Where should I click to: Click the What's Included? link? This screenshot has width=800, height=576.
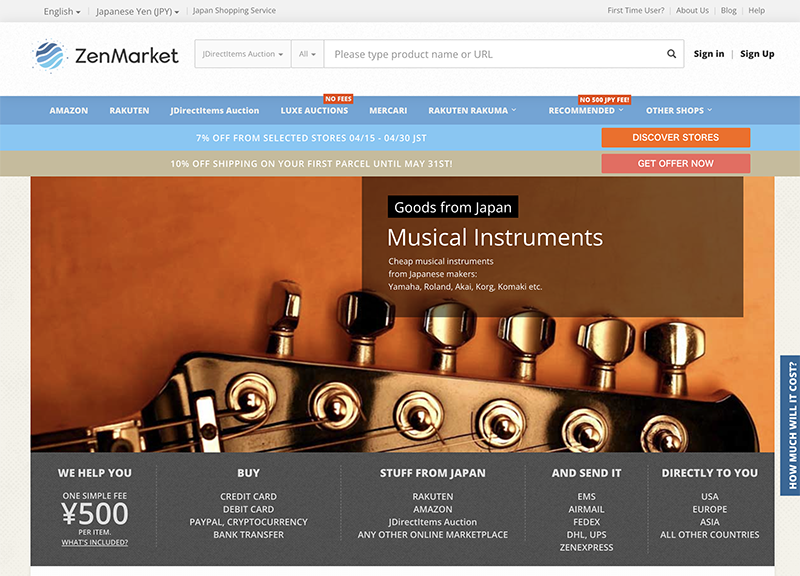click(x=95, y=542)
